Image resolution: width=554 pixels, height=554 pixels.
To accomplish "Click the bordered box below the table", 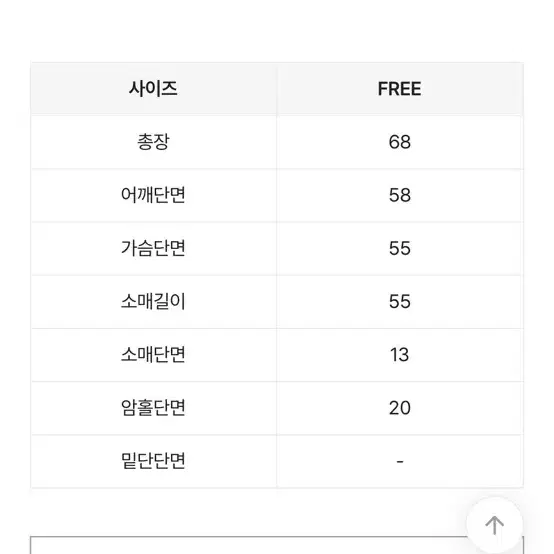I will (247, 545).
